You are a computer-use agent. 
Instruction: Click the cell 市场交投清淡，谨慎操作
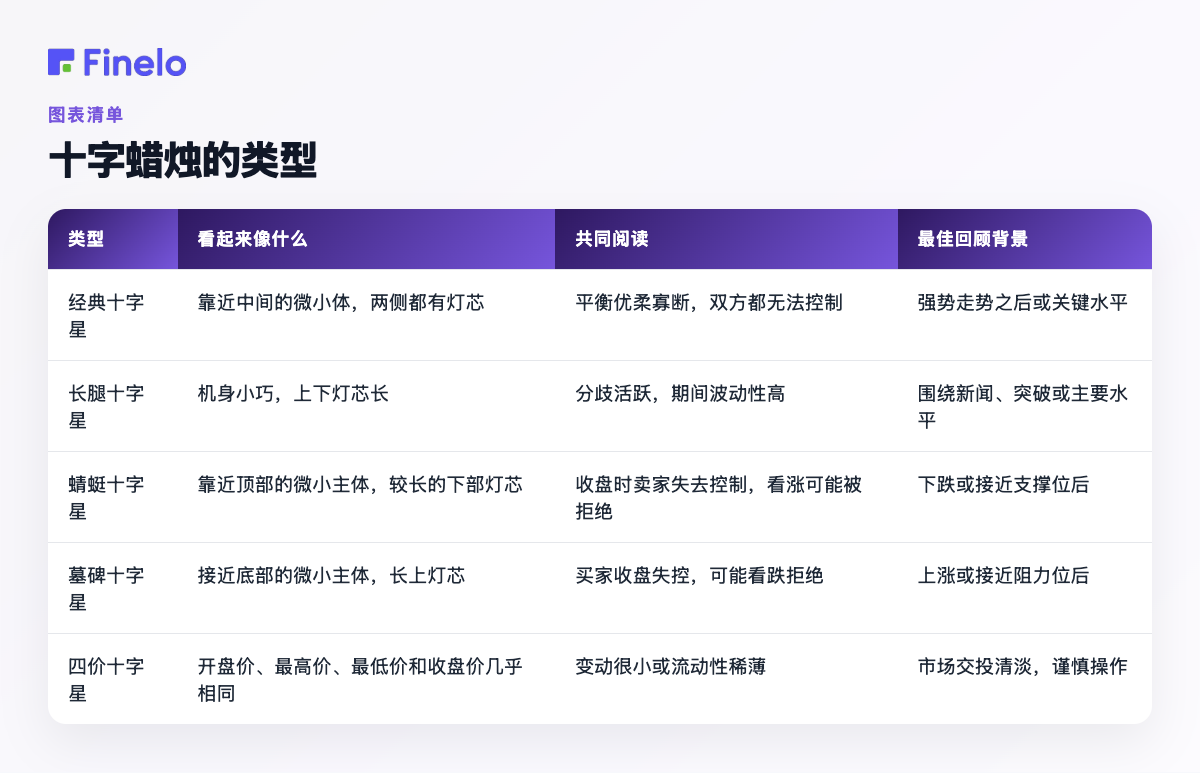[1023, 666]
